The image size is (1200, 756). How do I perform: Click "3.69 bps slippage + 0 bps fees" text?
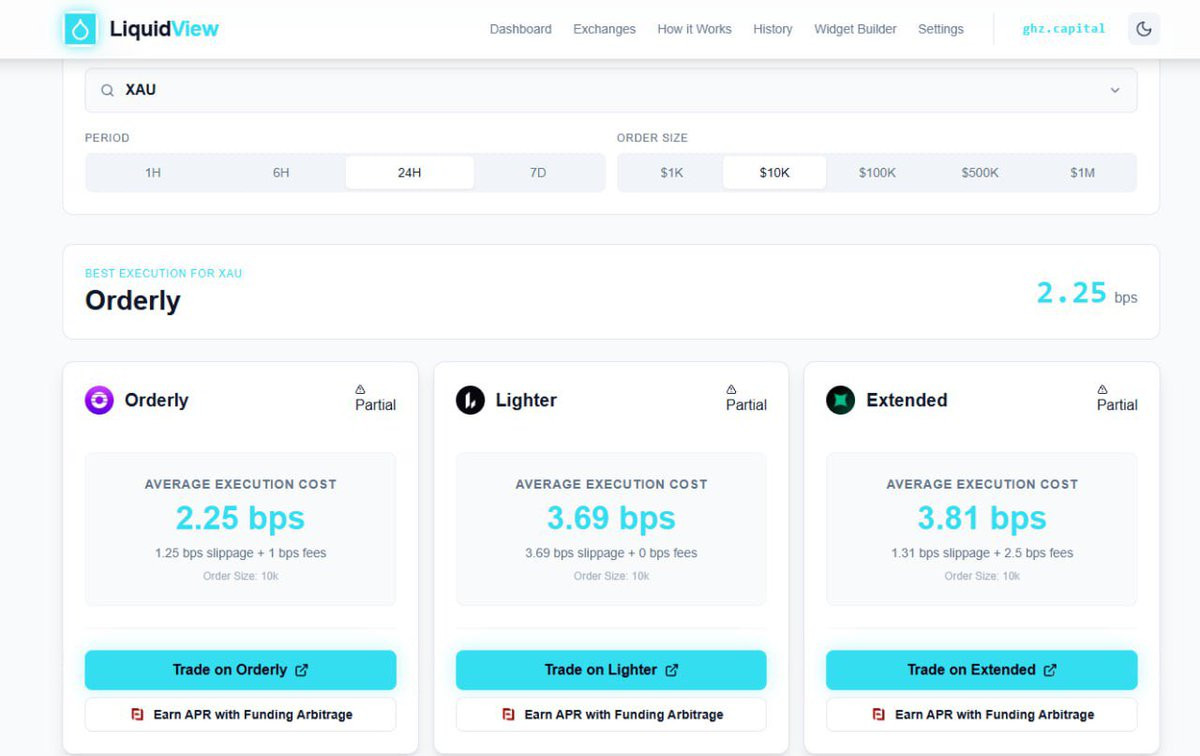[x=611, y=553]
